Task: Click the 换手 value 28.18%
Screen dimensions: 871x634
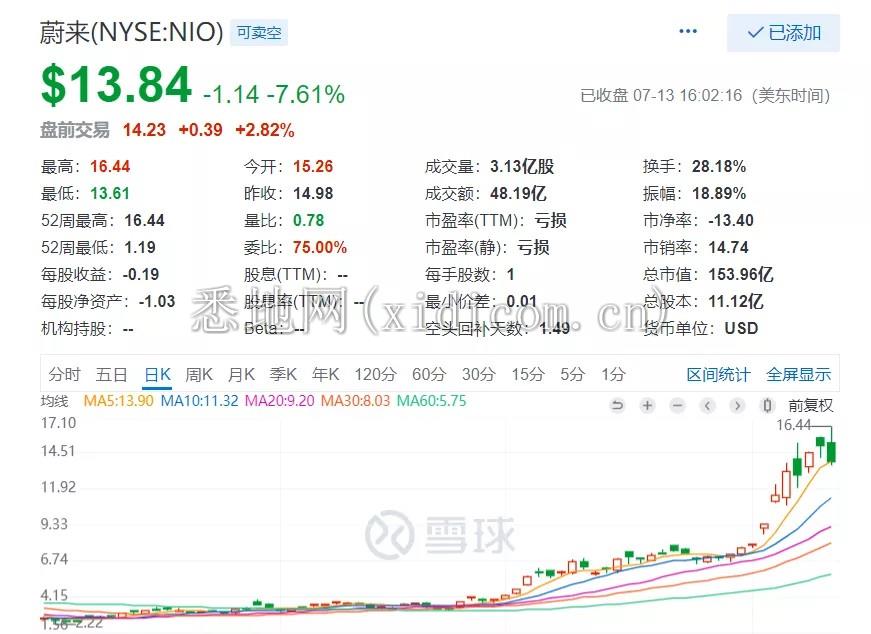Action: [x=719, y=166]
